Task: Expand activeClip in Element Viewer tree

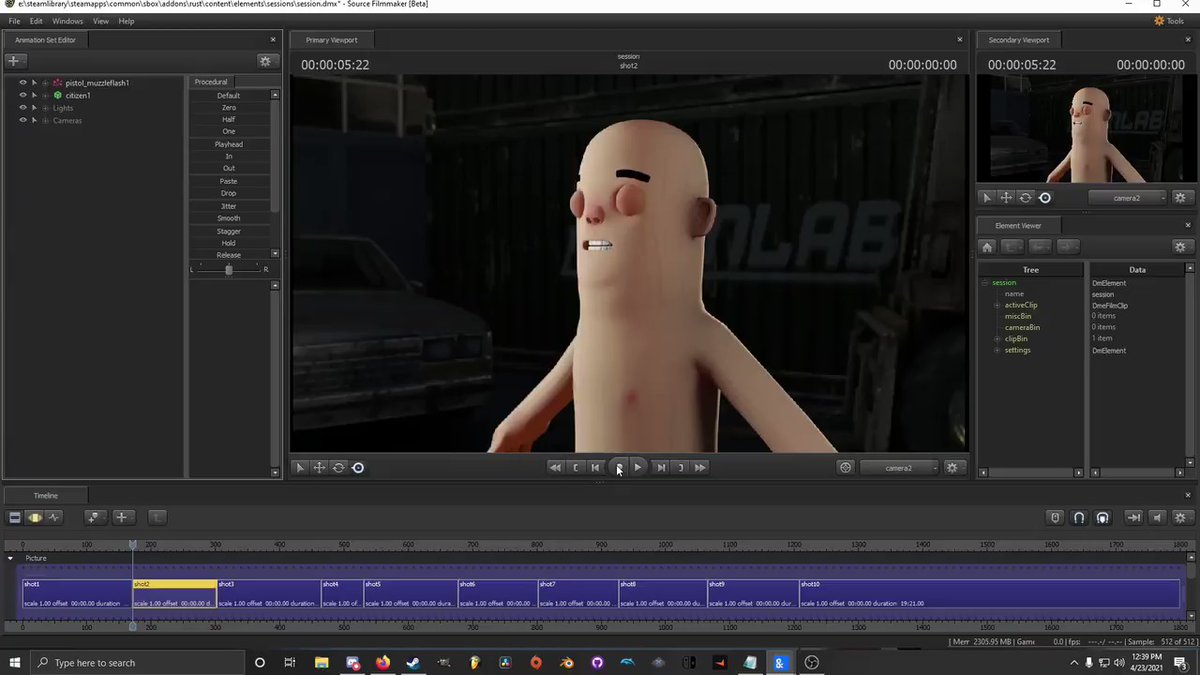Action: [997, 305]
